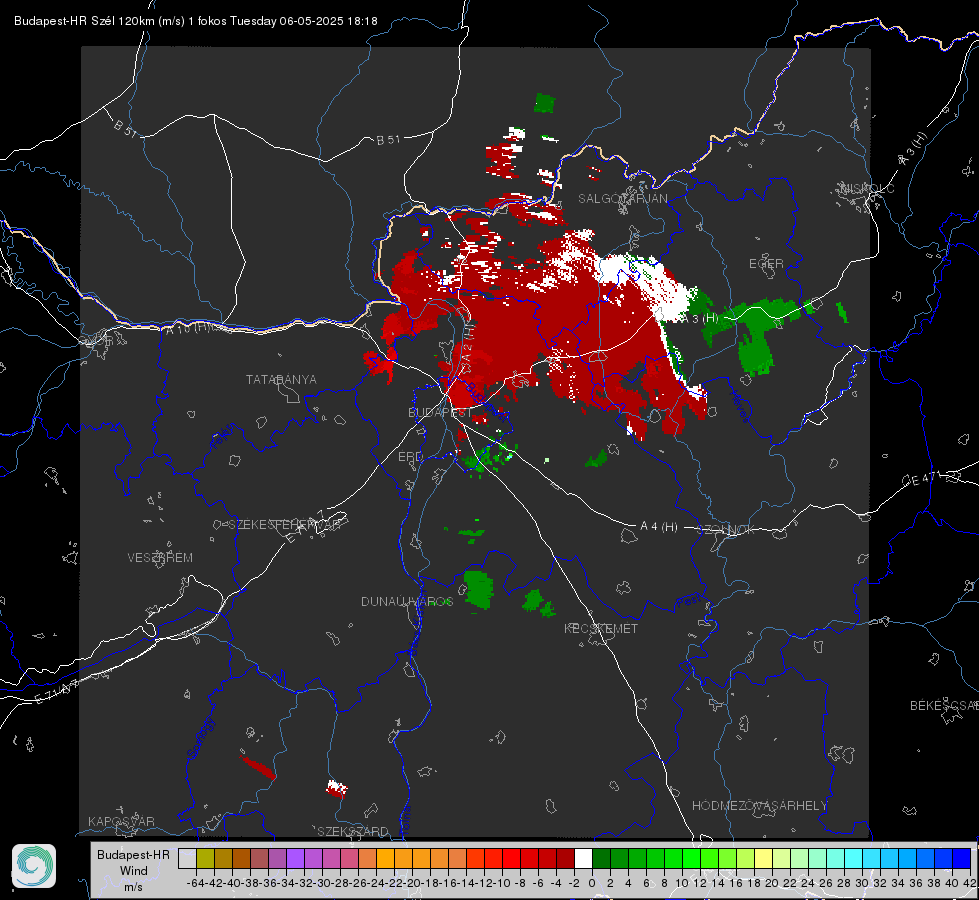Click the Heves county label
This screenshot has height=900, width=979.
[x=739, y=406]
